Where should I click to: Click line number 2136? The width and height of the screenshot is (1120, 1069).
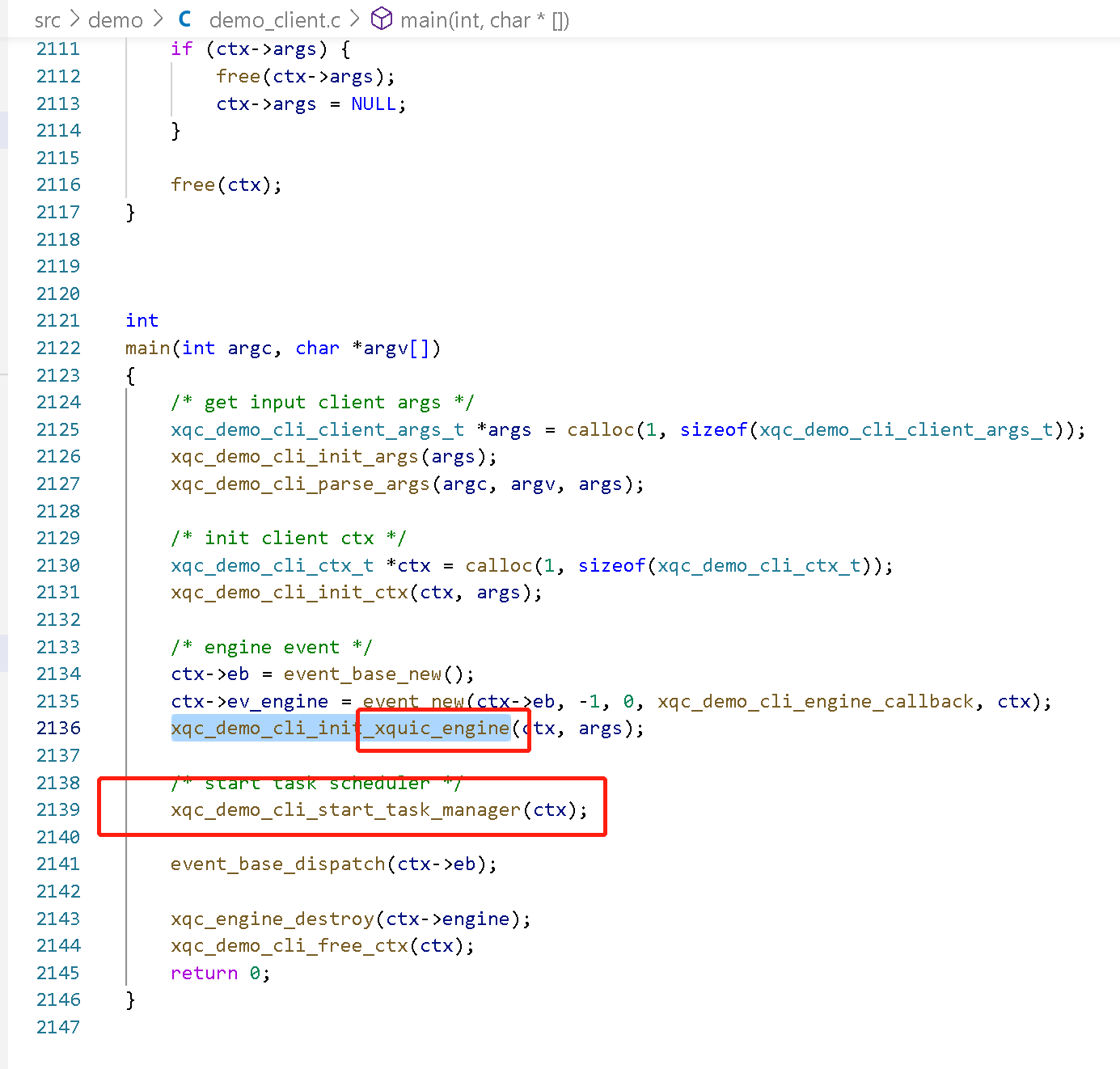tap(58, 728)
